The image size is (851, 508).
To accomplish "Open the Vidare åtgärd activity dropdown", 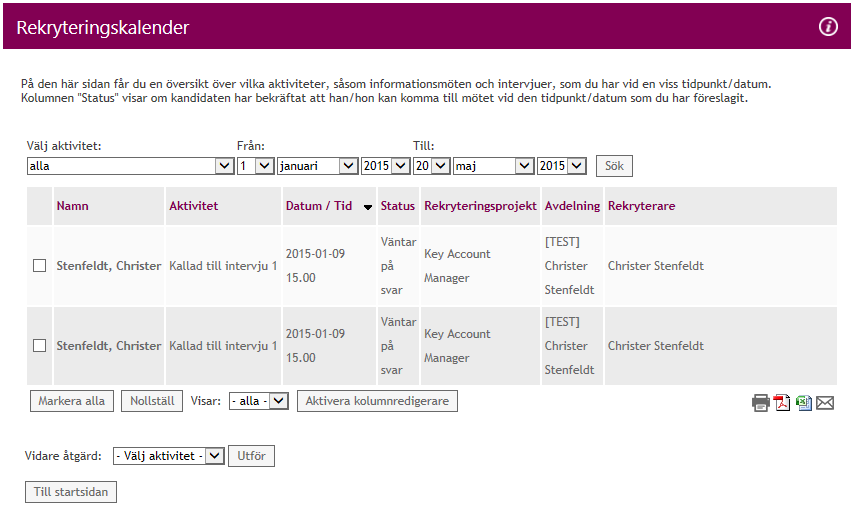I will (x=168, y=456).
